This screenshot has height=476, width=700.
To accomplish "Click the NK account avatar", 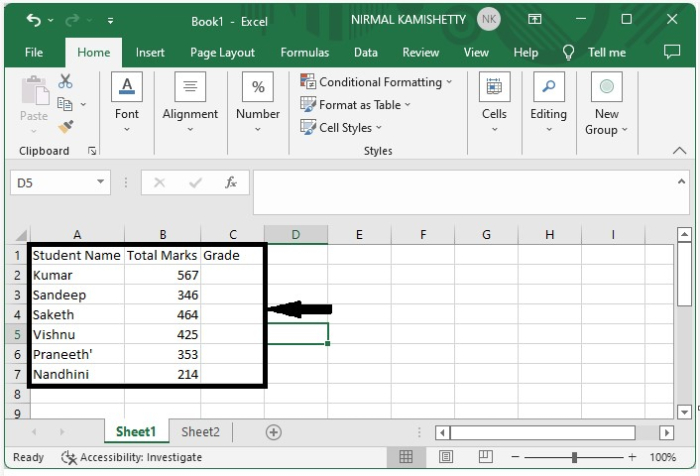I will click(x=489, y=19).
